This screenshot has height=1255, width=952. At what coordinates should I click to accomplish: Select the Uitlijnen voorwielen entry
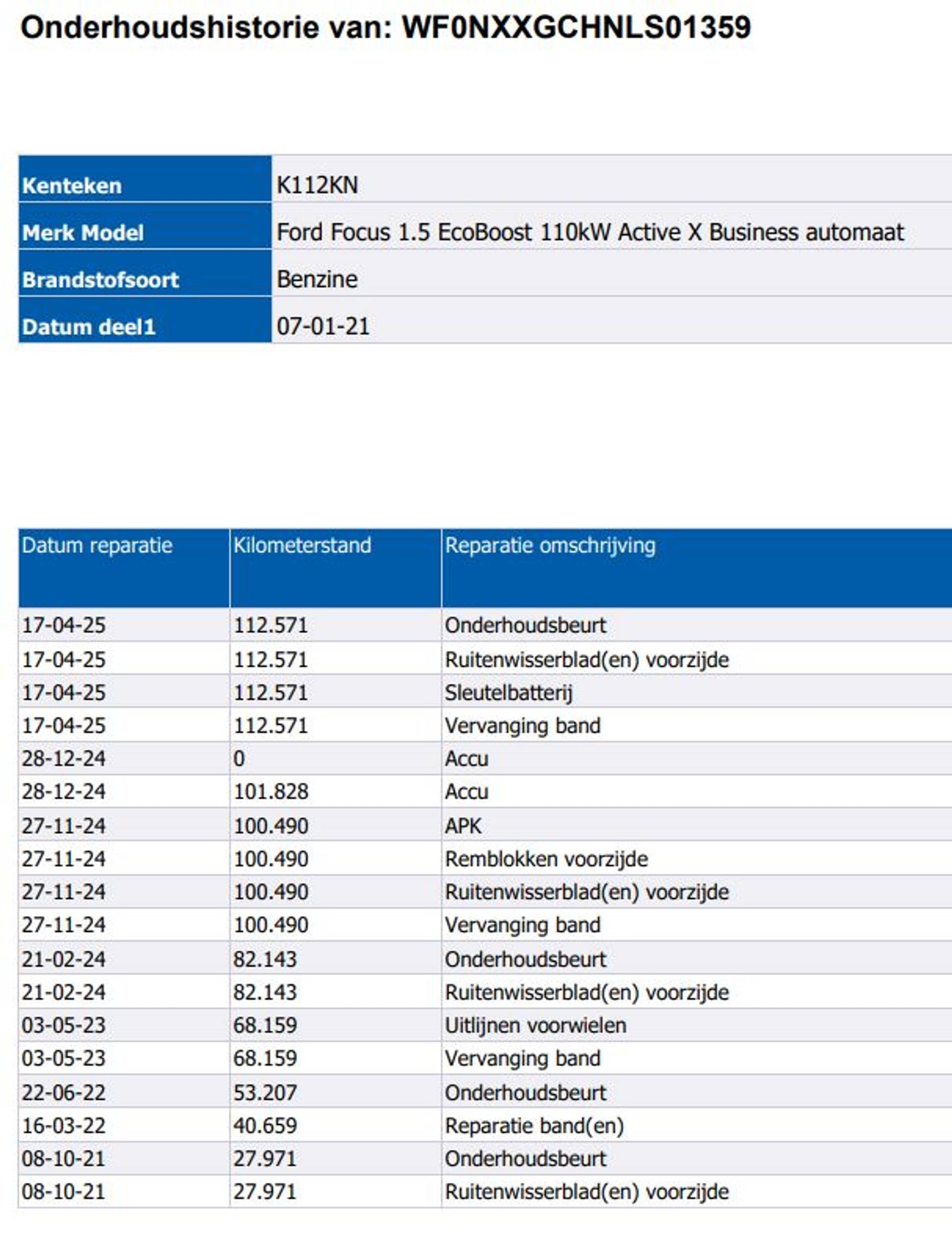point(535,1025)
